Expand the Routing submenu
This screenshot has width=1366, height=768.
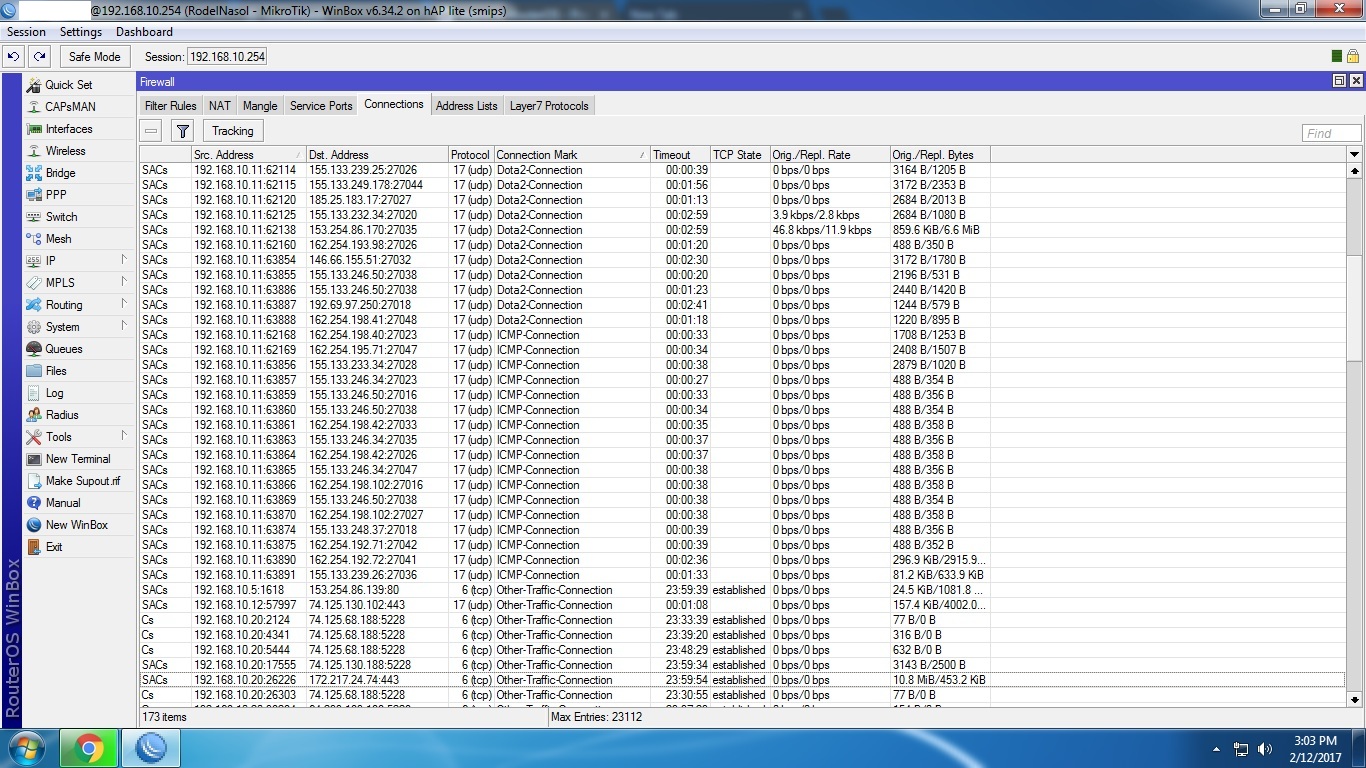tap(124, 304)
